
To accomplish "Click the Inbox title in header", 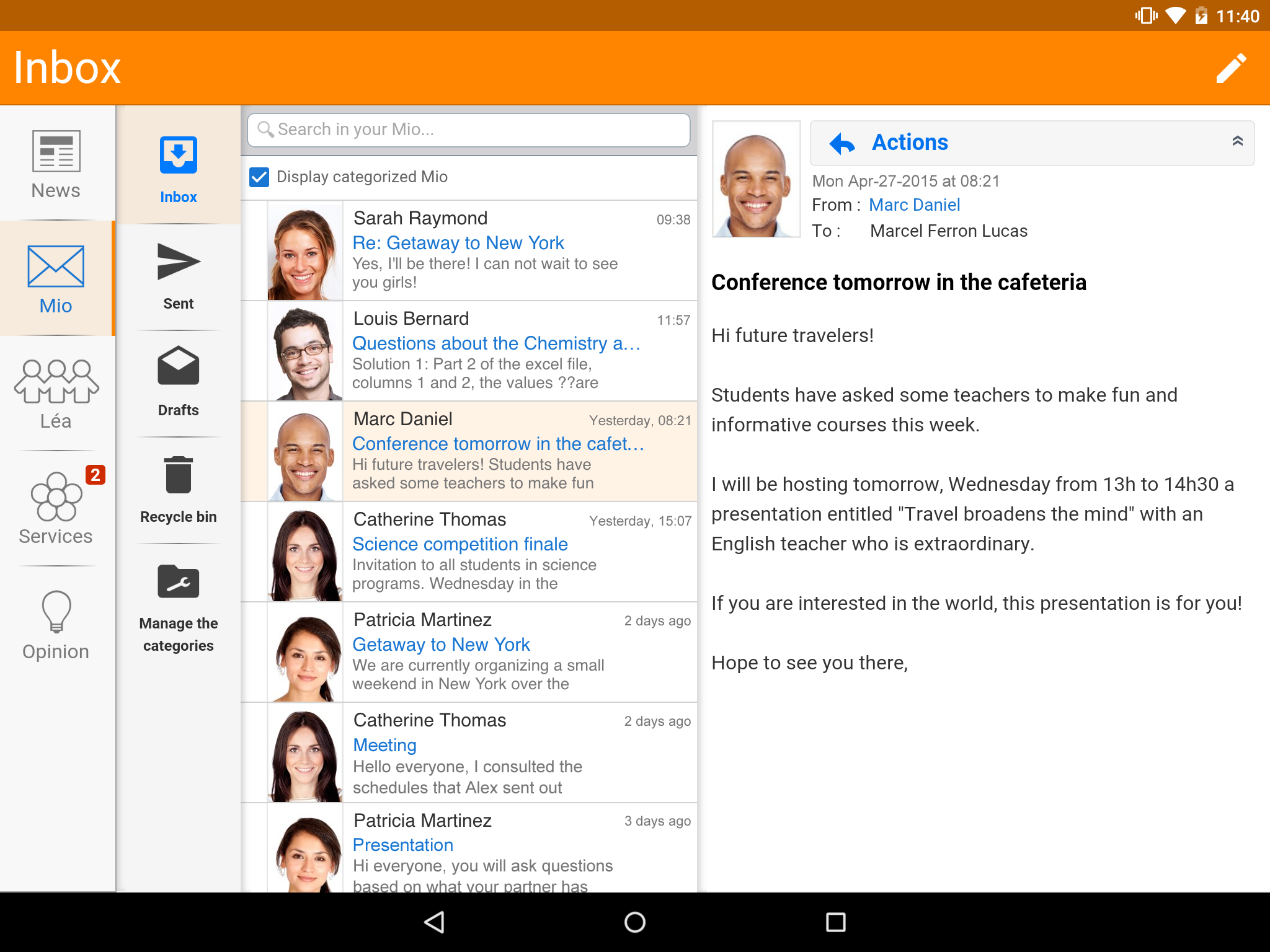I will coord(67,68).
